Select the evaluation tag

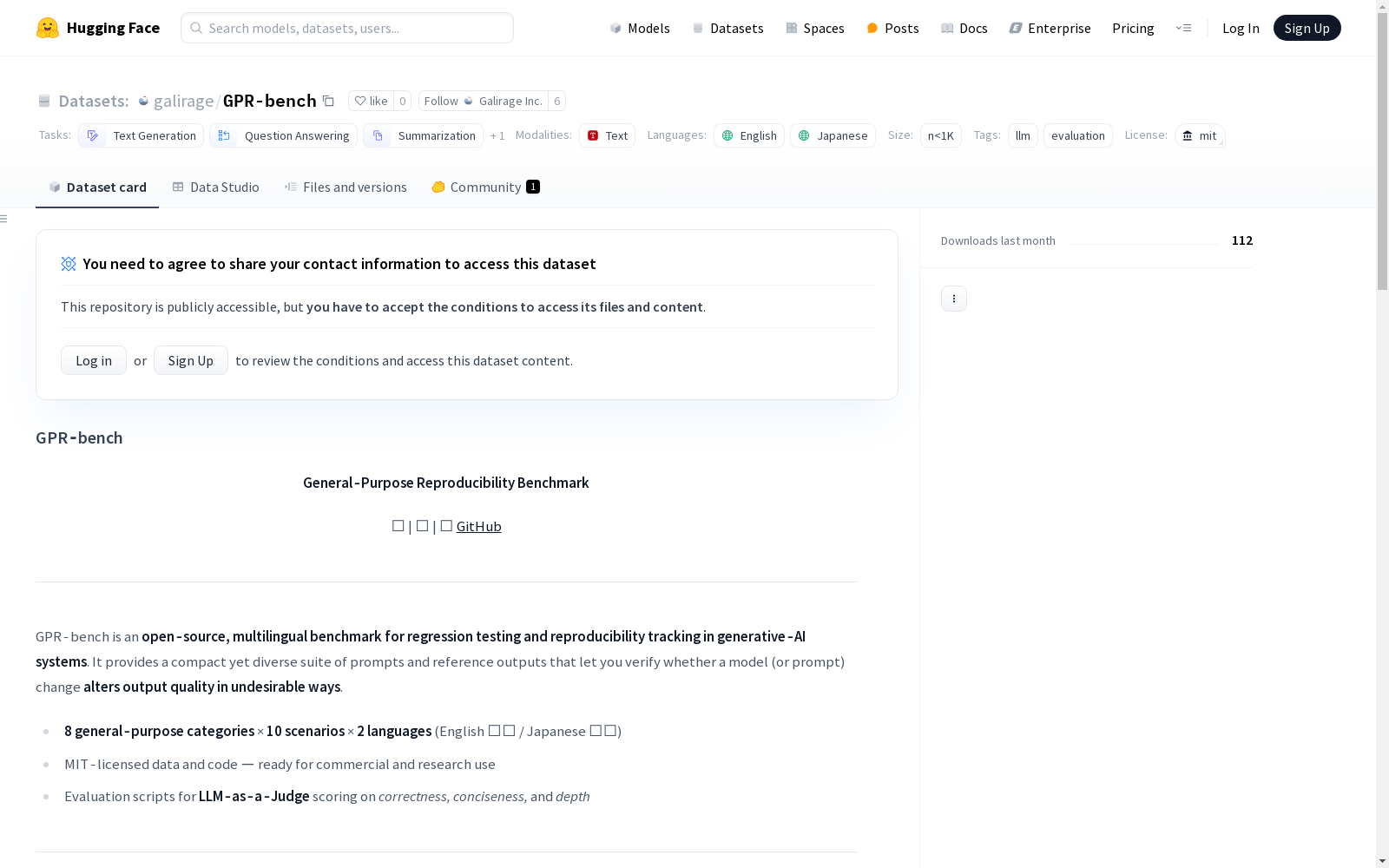point(1078,135)
